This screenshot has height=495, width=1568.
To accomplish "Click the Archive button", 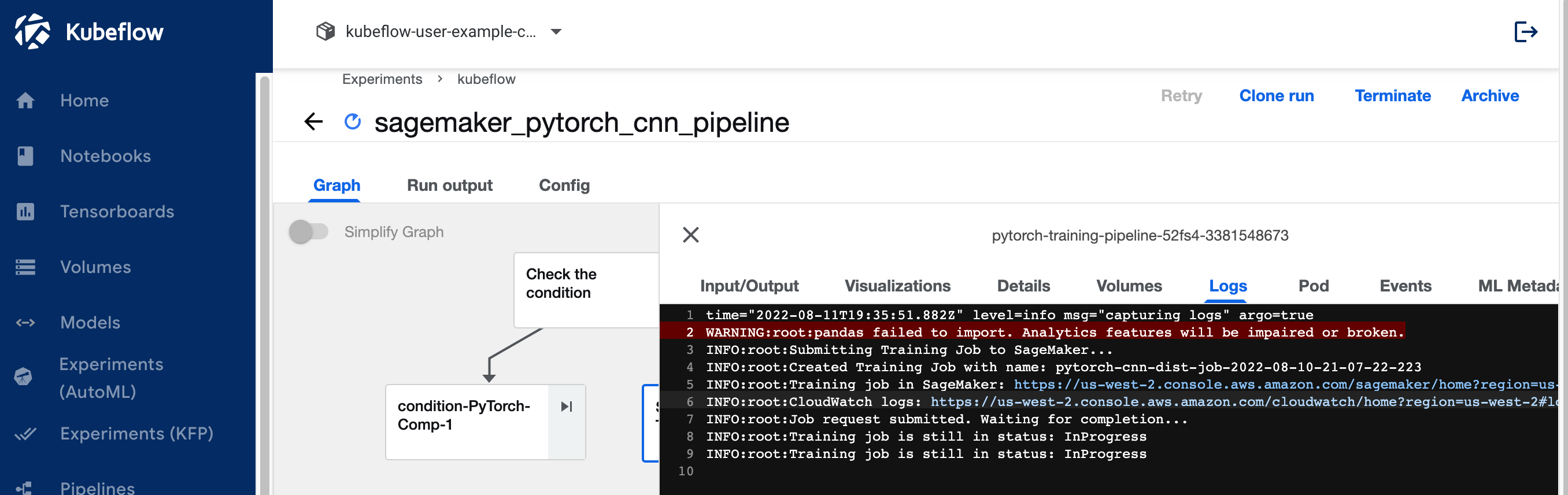I will (x=1490, y=95).
